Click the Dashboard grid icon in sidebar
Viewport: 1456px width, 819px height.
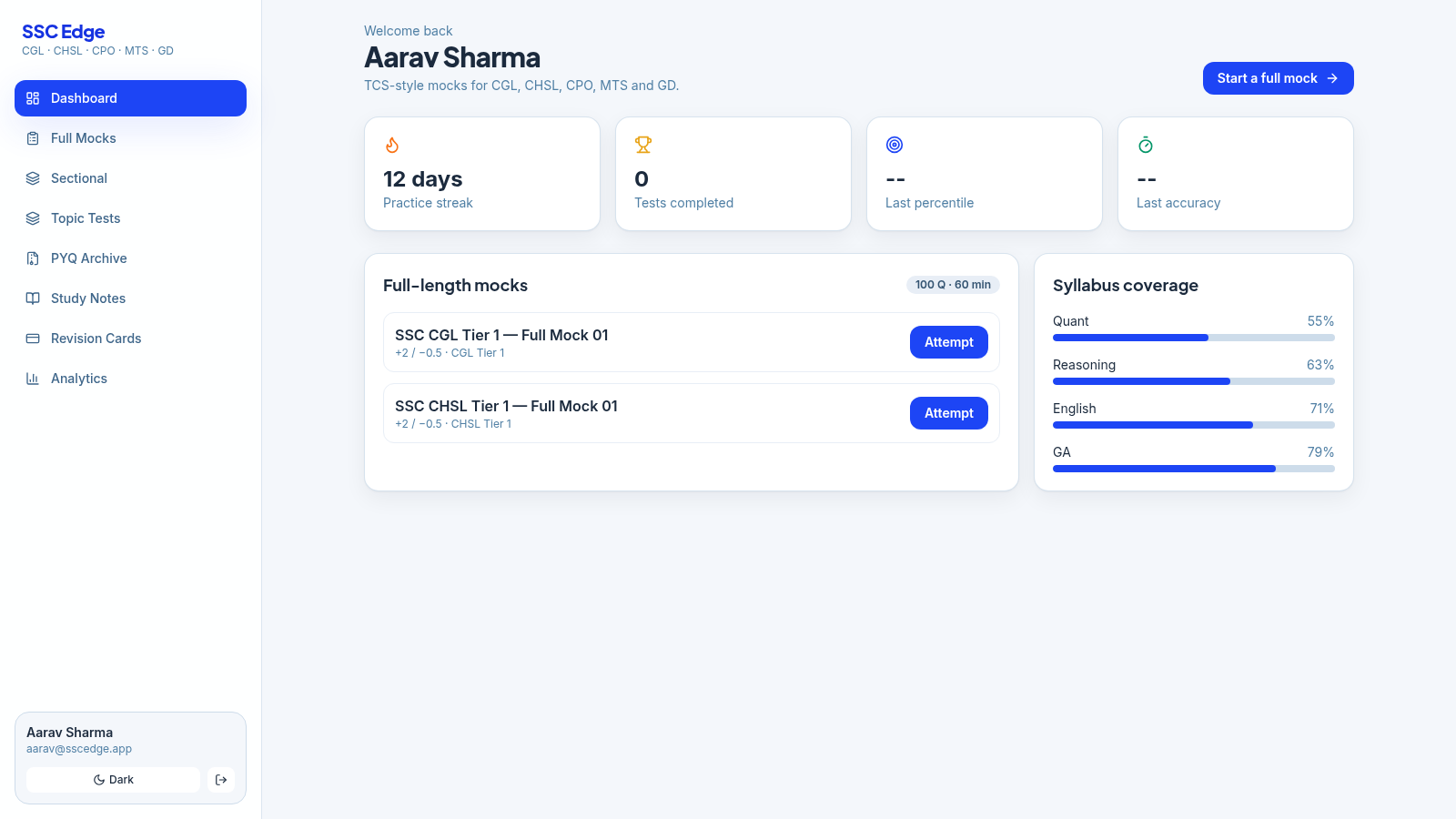pyautogui.click(x=33, y=98)
